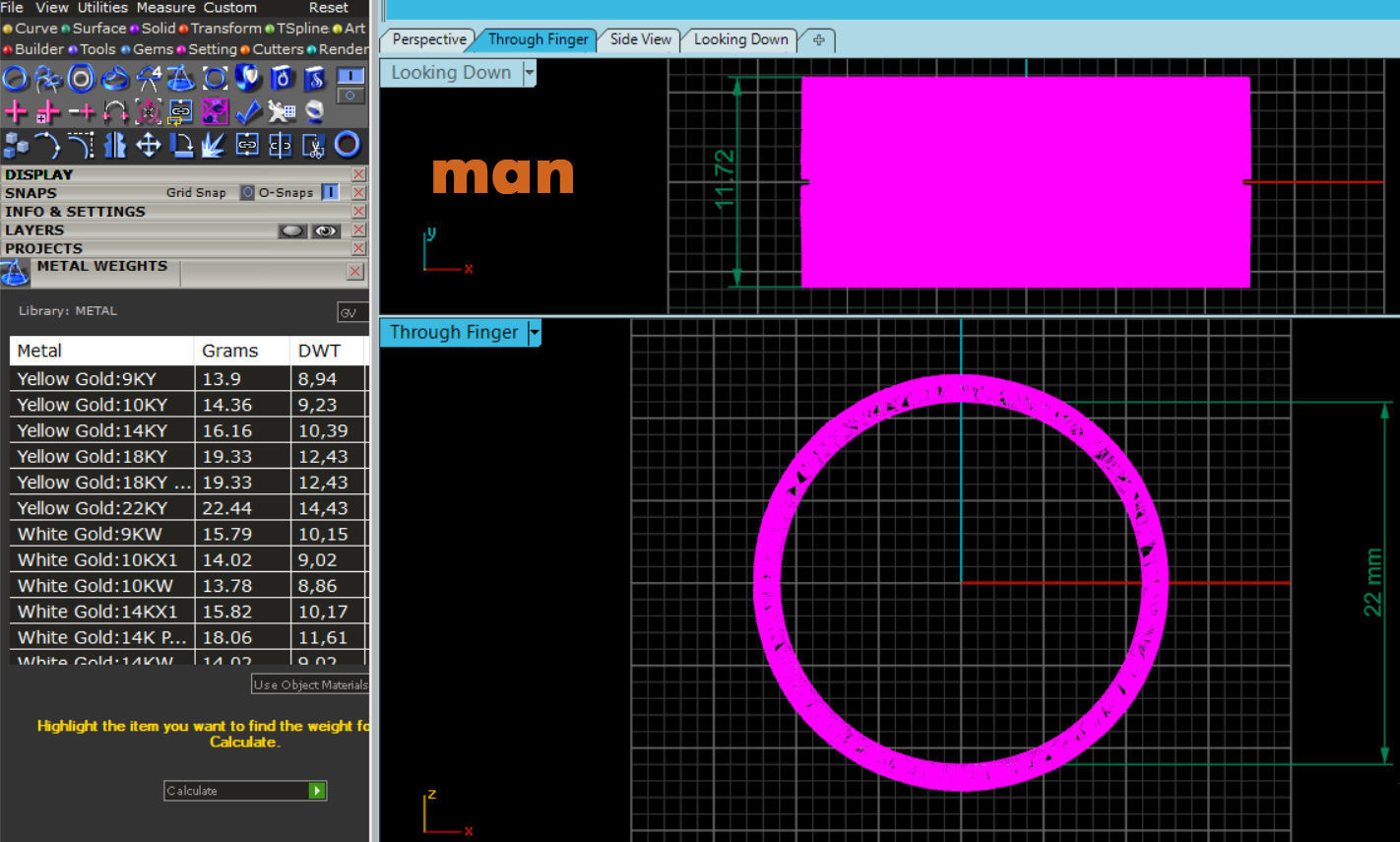Click the blue checkmark icon

coord(248,111)
